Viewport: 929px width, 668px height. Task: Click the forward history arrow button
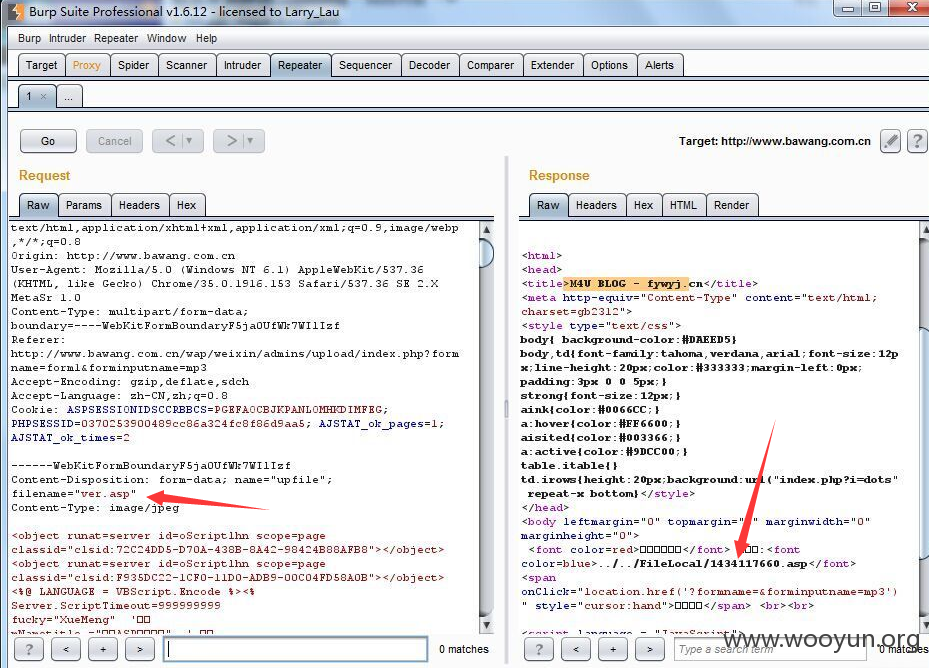[232, 141]
